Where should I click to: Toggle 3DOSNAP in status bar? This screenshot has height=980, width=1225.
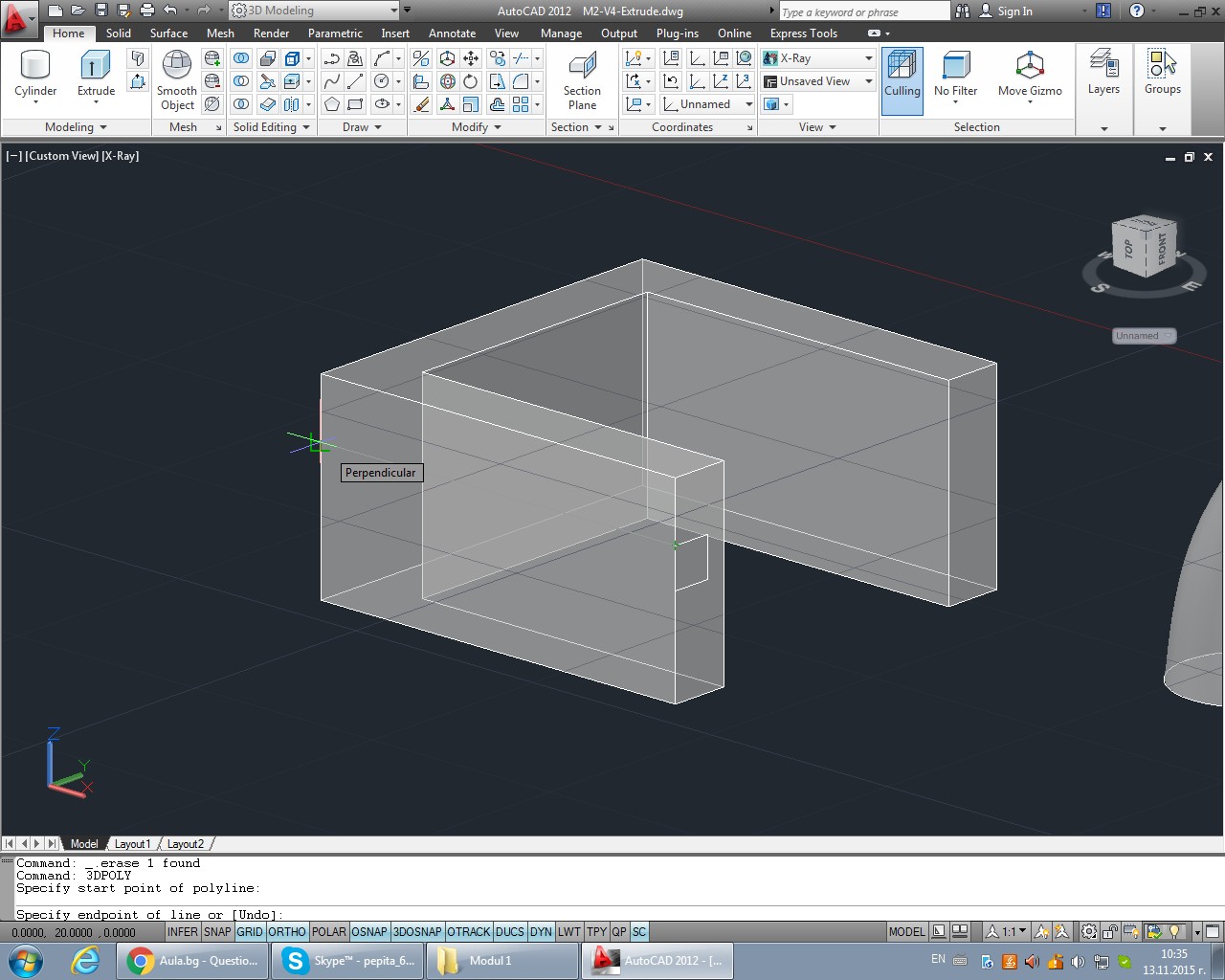tap(417, 931)
